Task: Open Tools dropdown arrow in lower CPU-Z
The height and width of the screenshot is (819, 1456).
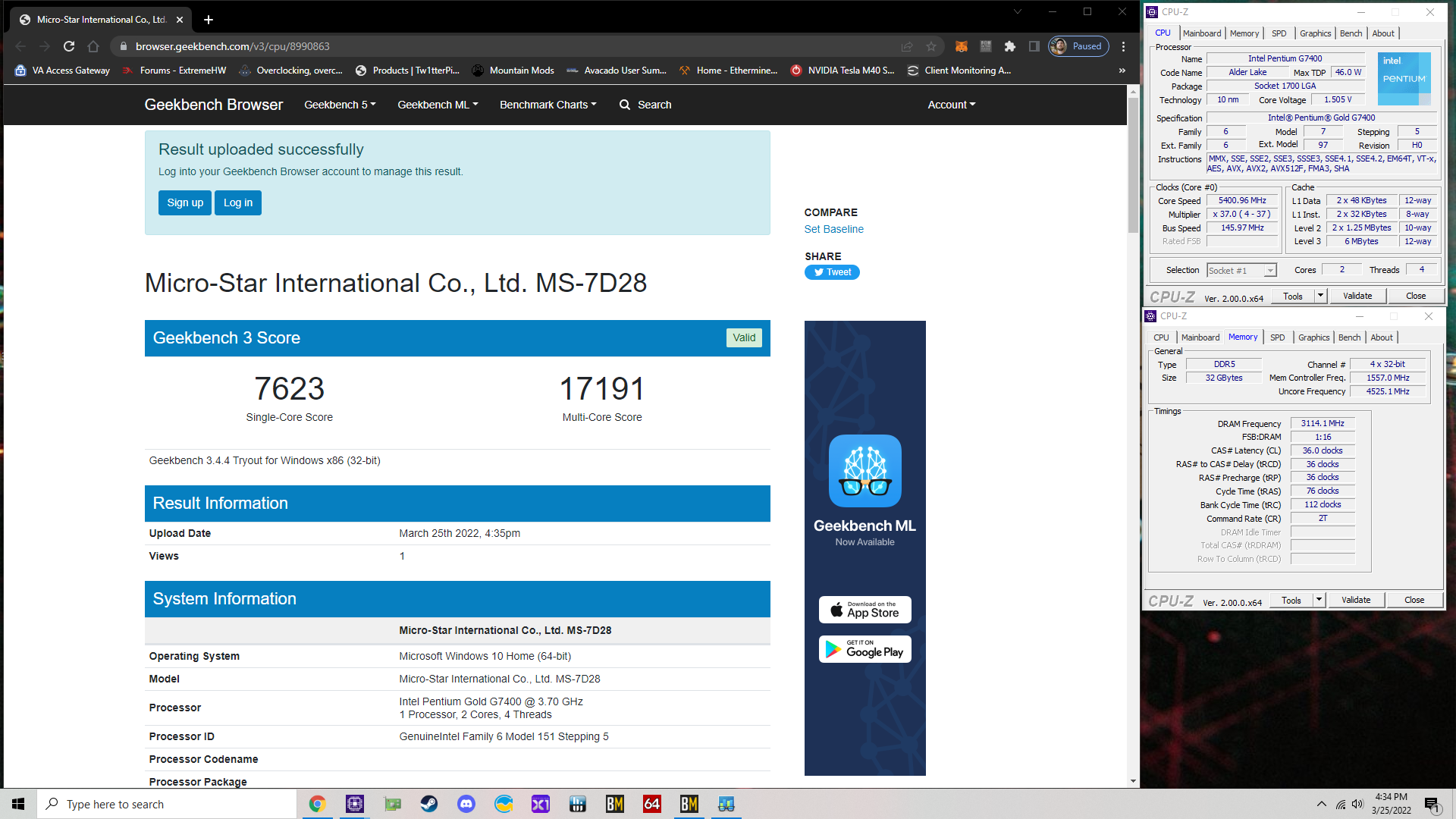Action: click(x=1319, y=600)
